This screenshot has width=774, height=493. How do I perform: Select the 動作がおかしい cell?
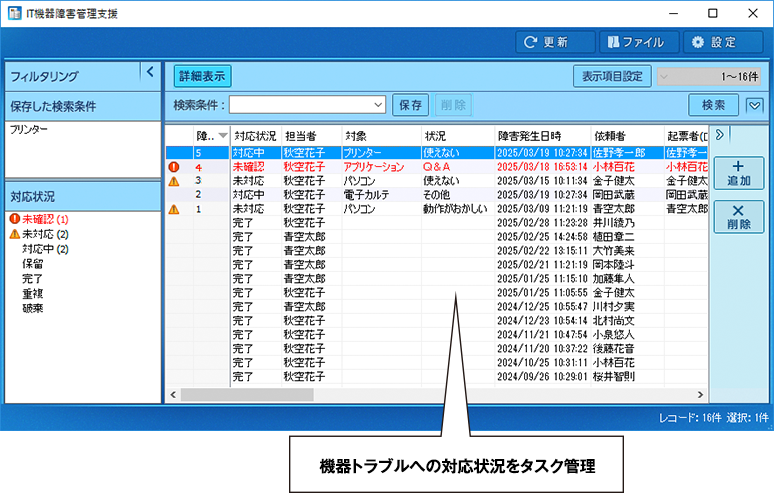tap(458, 209)
